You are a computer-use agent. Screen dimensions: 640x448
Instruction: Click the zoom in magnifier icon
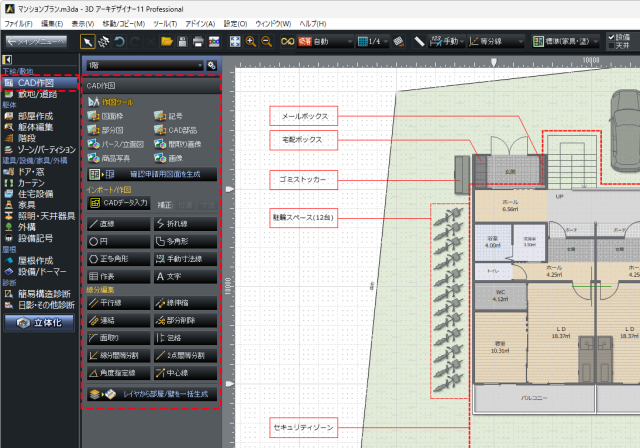coord(251,42)
